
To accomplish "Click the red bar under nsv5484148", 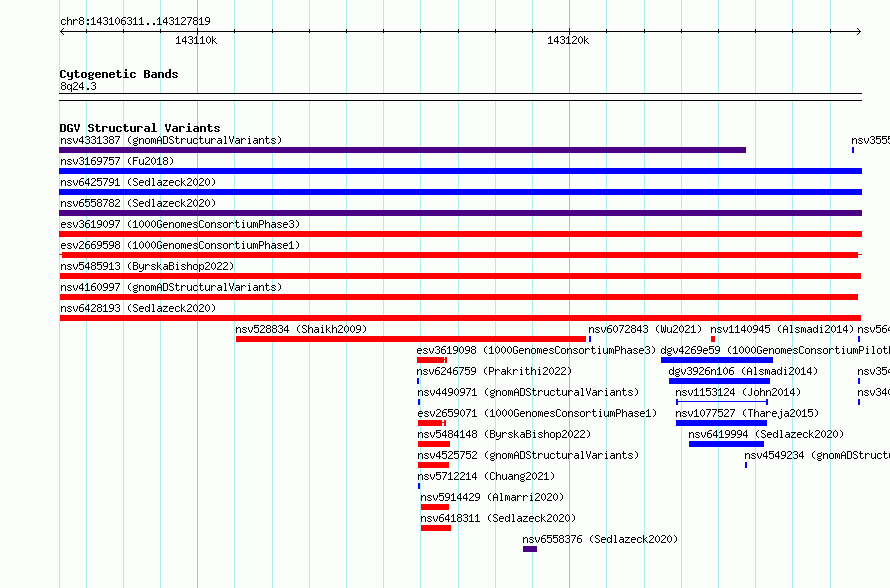I will [434, 444].
